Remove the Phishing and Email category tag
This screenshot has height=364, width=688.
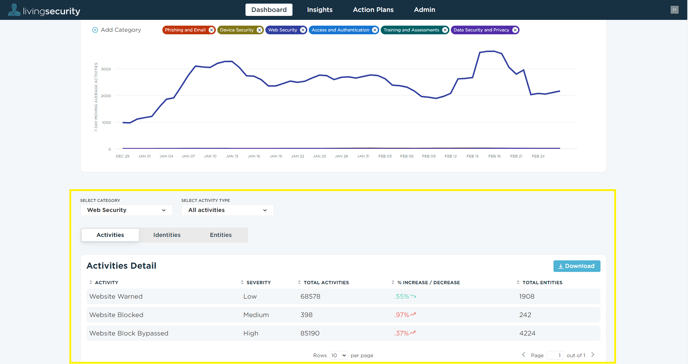pos(211,30)
